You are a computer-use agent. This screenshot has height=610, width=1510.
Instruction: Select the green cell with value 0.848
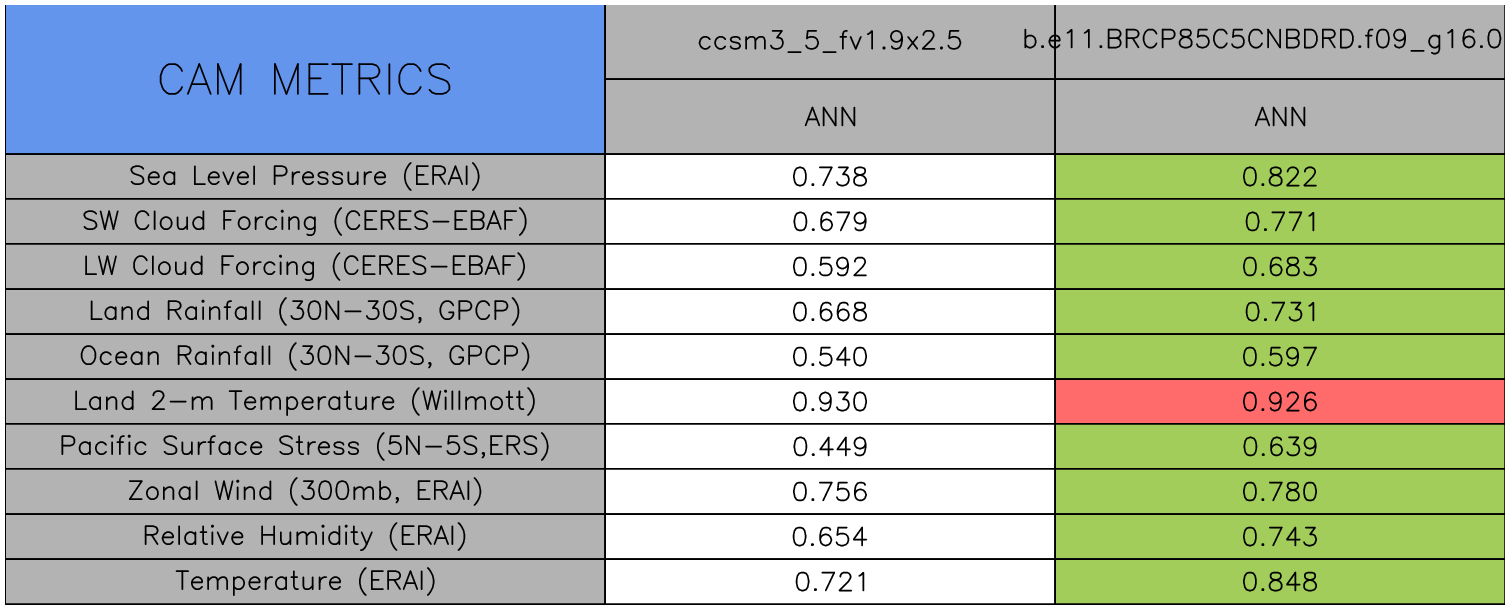(x=1280, y=582)
